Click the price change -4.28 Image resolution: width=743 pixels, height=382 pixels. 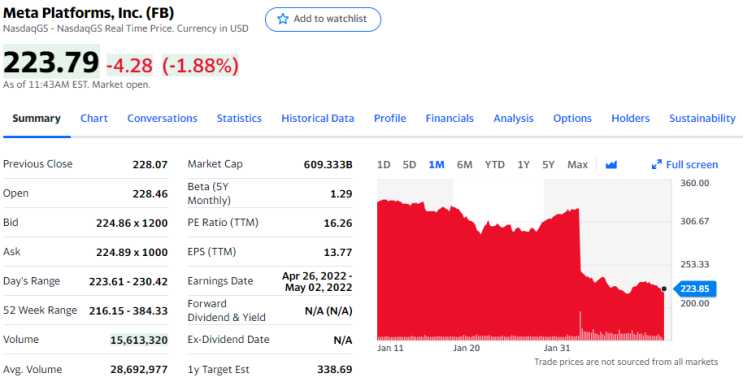tap(129, 65)
